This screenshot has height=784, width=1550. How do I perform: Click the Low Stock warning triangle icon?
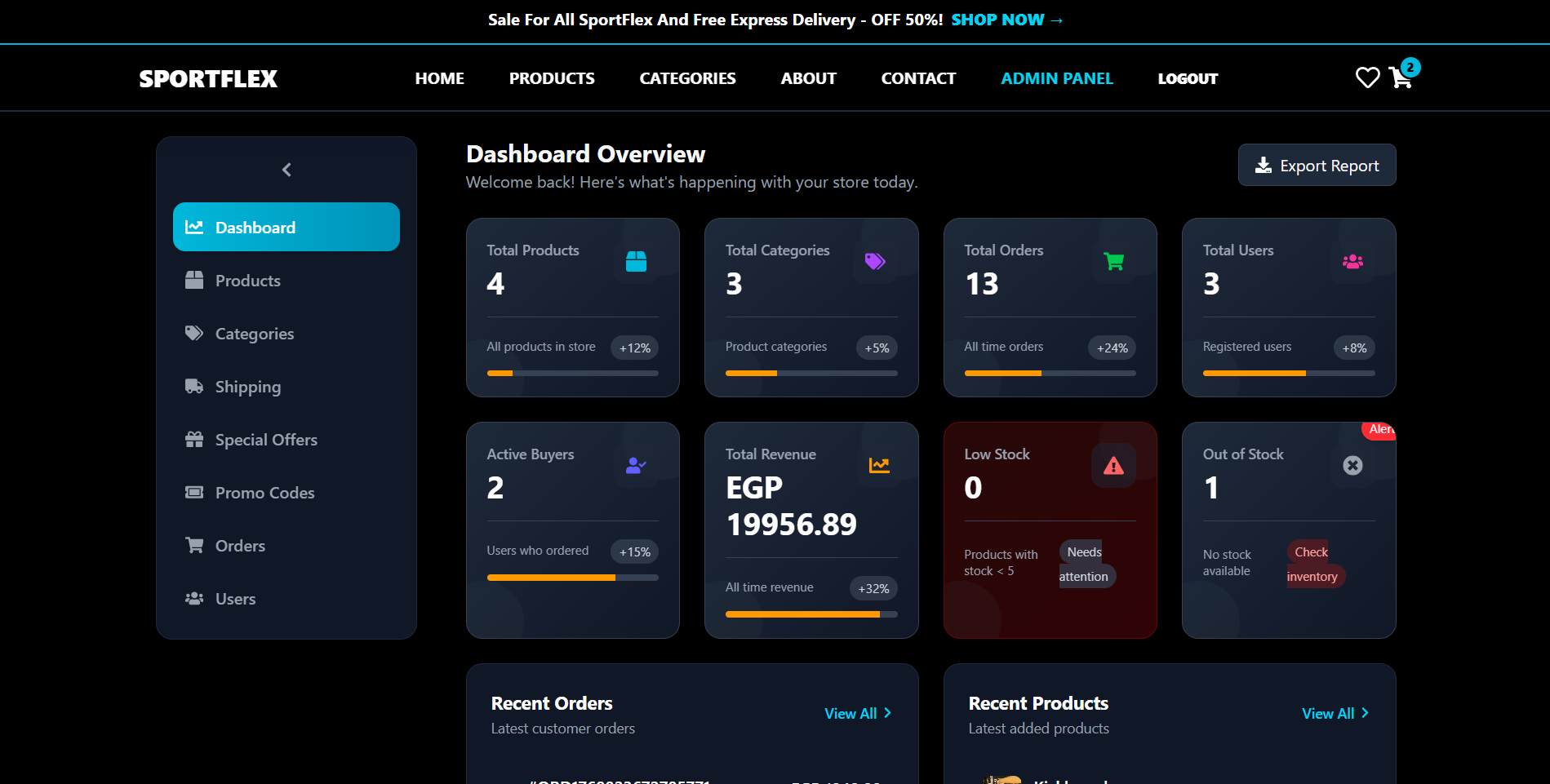coord(1113,466)
